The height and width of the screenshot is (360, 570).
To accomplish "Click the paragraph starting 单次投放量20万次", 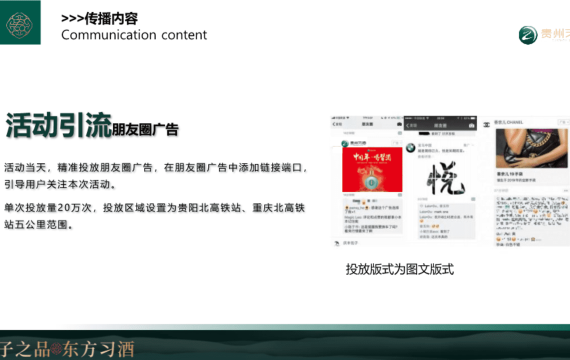I will 154,216.
